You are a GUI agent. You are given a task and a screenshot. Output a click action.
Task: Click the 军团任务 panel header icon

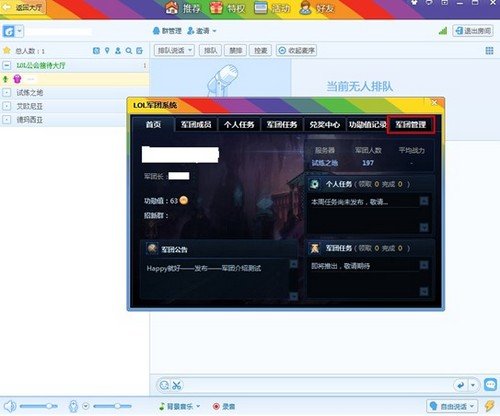click(x=315, y=248)
